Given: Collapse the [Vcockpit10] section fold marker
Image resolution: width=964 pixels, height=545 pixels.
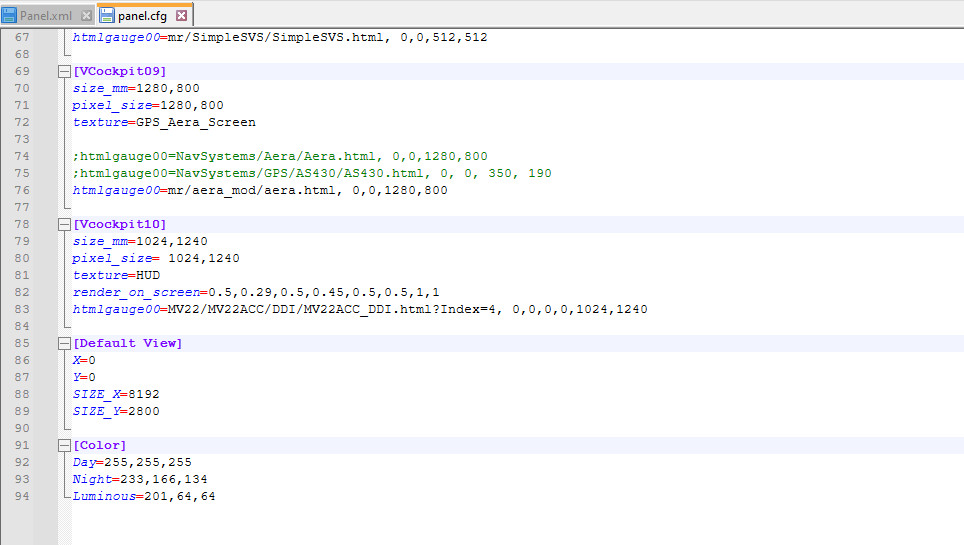Looking at the screenshot, I should (65, 224).
